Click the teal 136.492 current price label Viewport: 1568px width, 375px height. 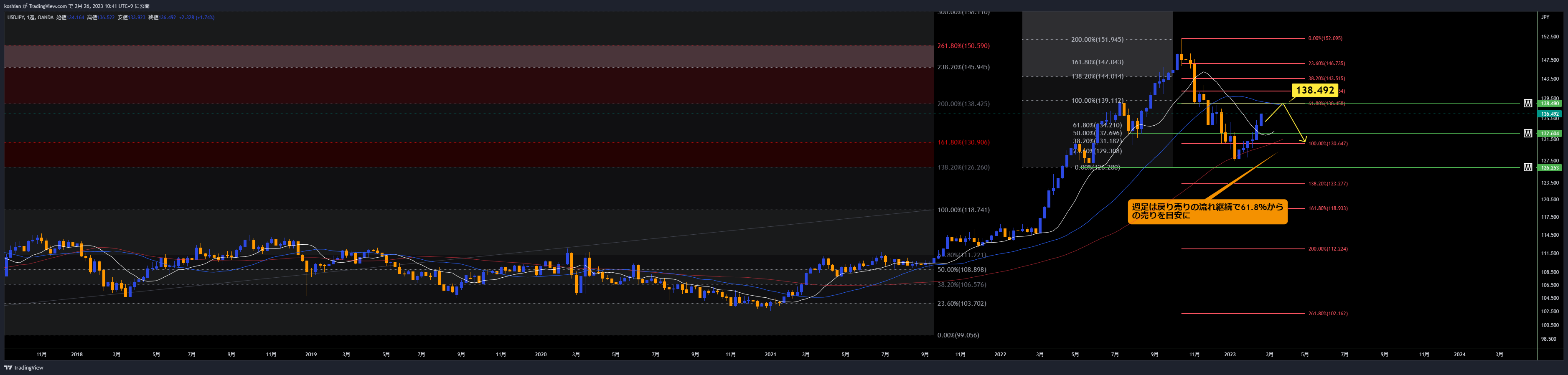tap(1550, 114)
